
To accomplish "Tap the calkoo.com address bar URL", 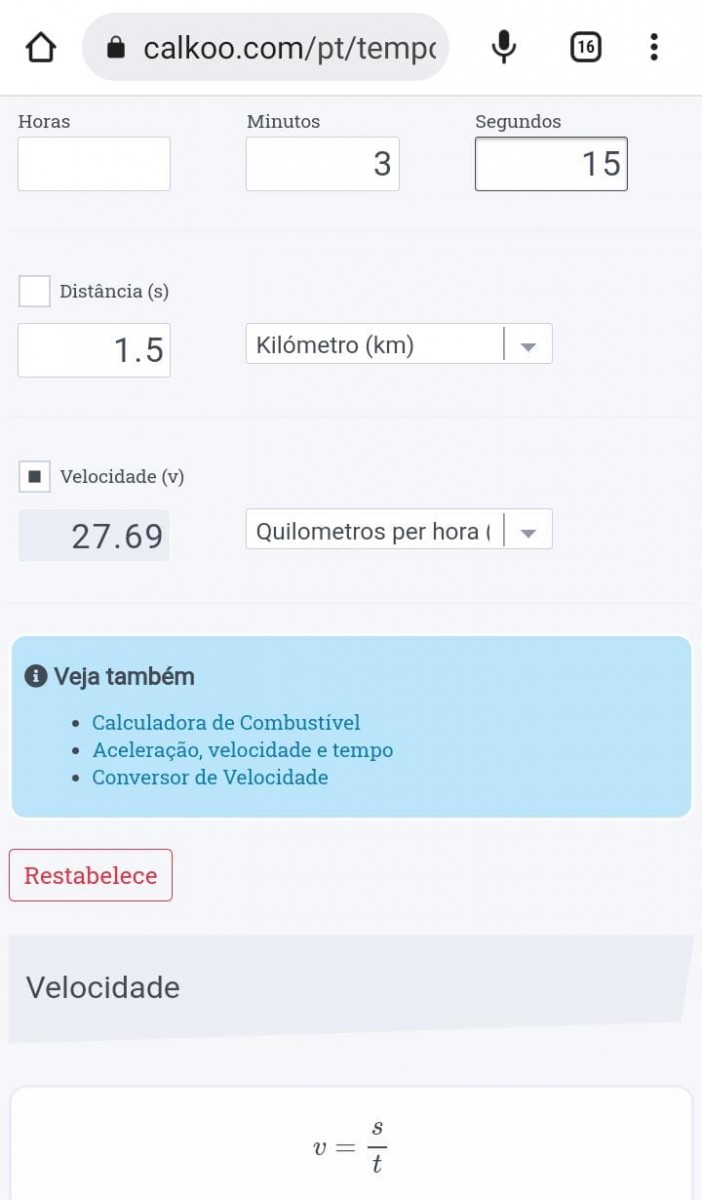I will tap(290, 47).
